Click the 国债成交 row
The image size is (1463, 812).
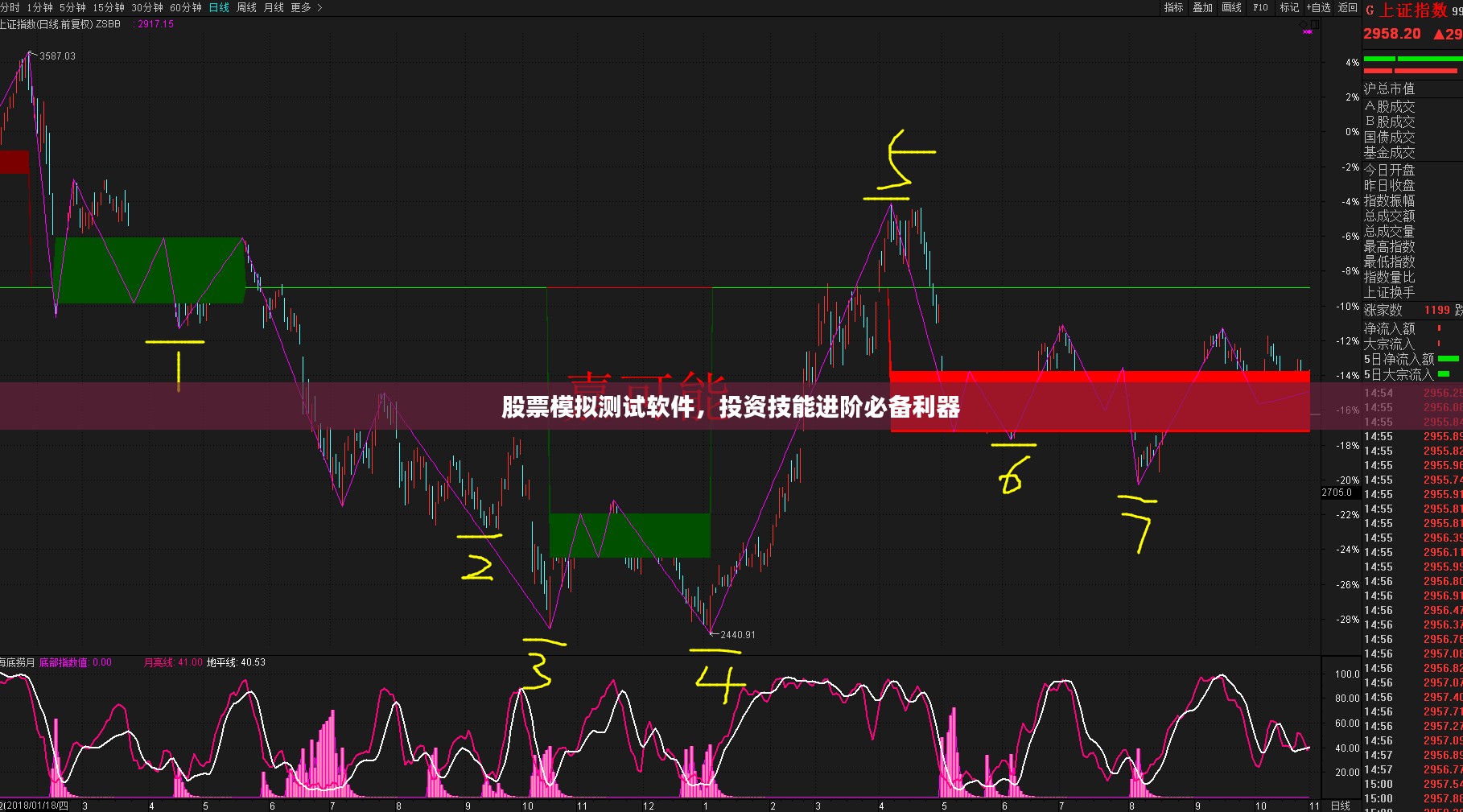tap(1413, 137)
